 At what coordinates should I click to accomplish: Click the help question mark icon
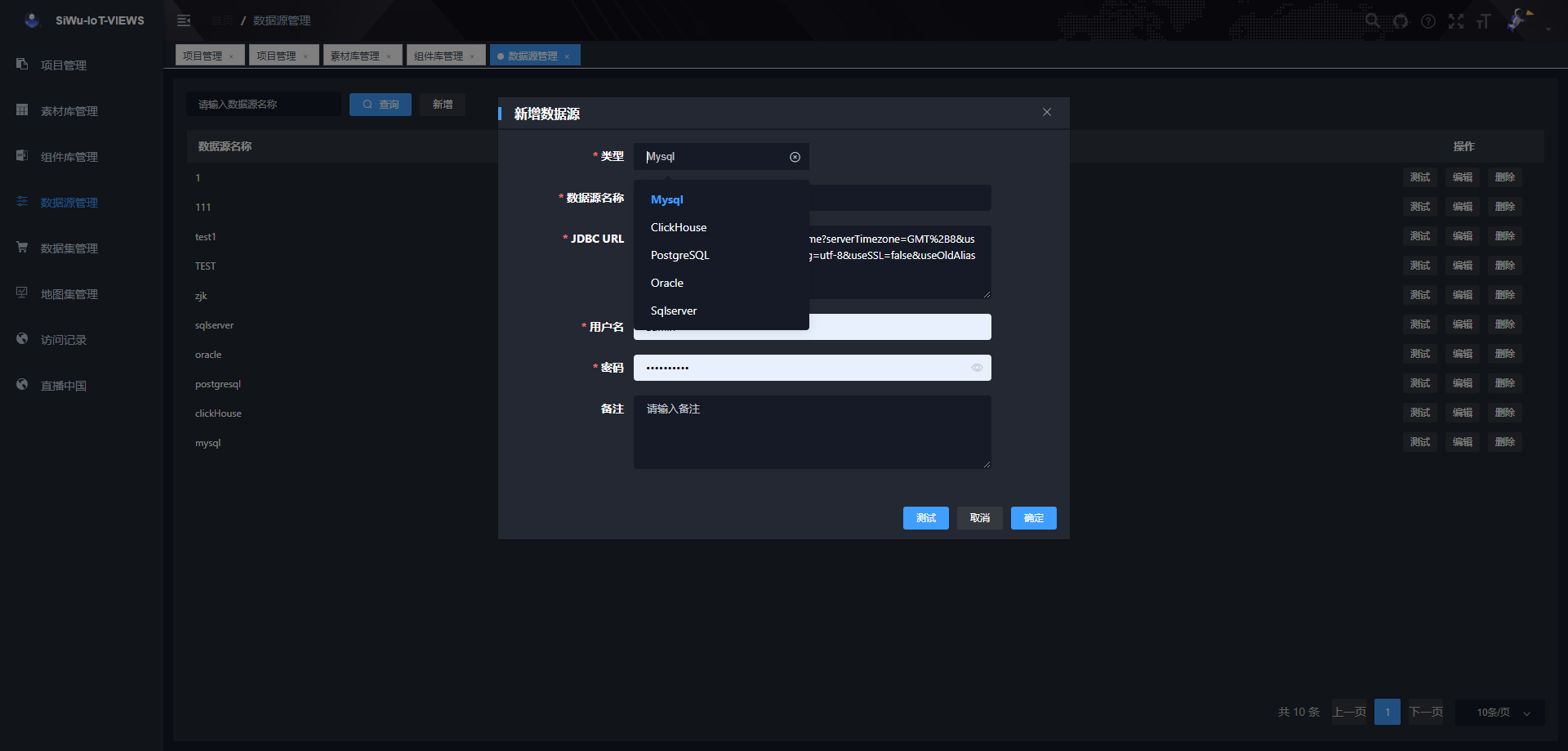[x=1428, y=21]
